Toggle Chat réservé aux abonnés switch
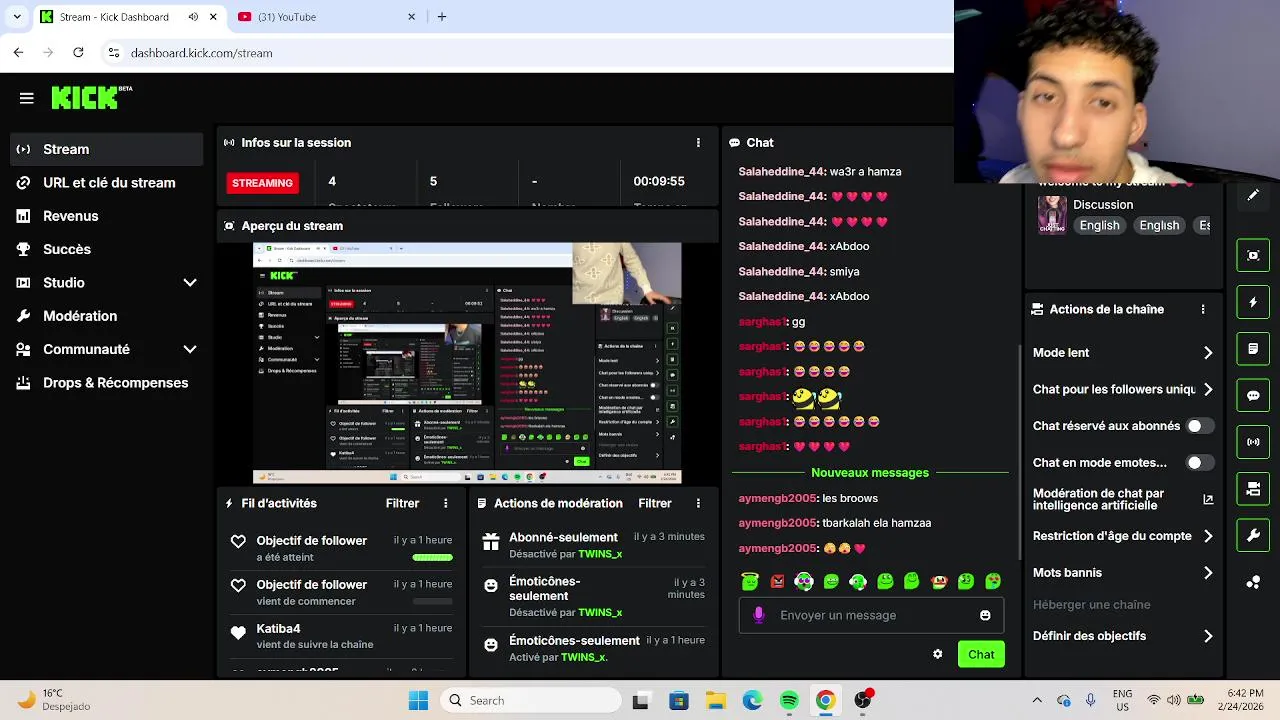1280x720 pixels. coord(1199,426)
